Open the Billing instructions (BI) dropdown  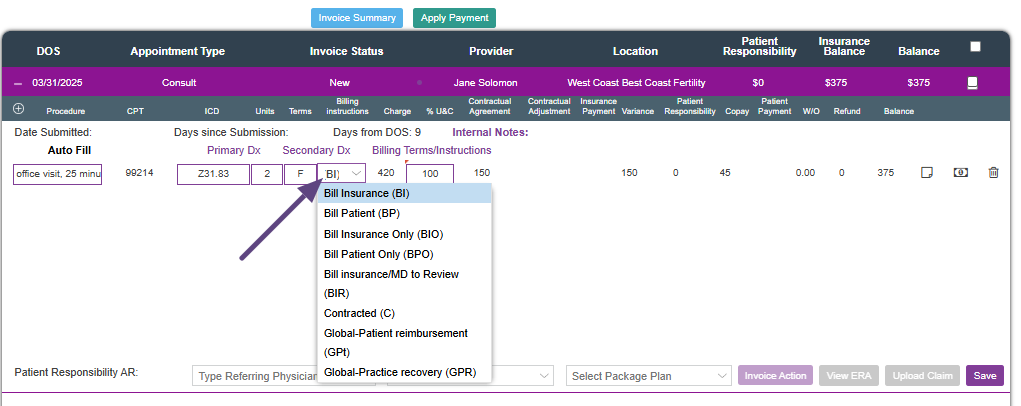pyautogui.click(x=341, y=173)
